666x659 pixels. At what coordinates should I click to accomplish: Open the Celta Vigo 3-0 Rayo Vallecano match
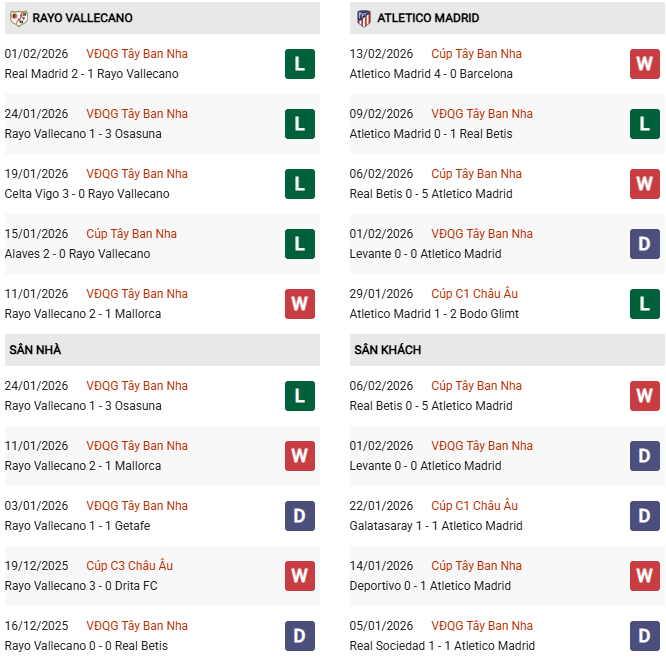87,194
